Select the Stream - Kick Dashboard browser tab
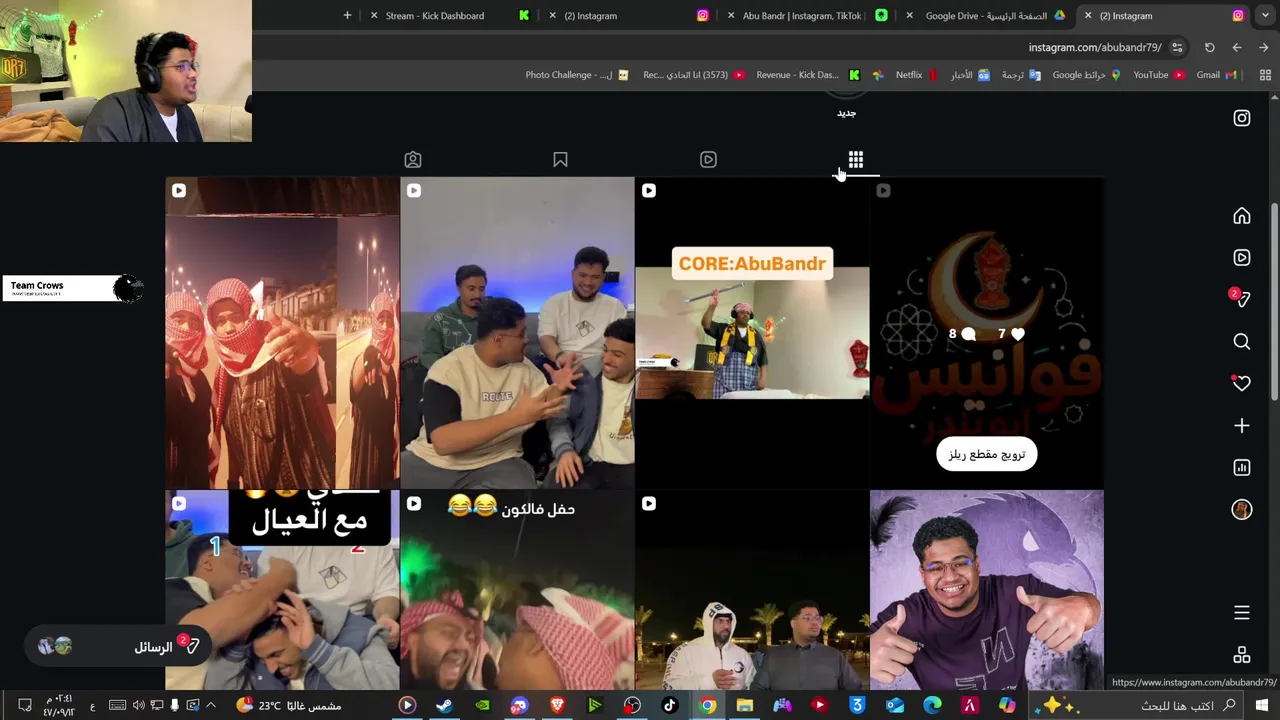Image resolution: width=1280 pixels, height=720 pixels. click(x=450, y=16)
